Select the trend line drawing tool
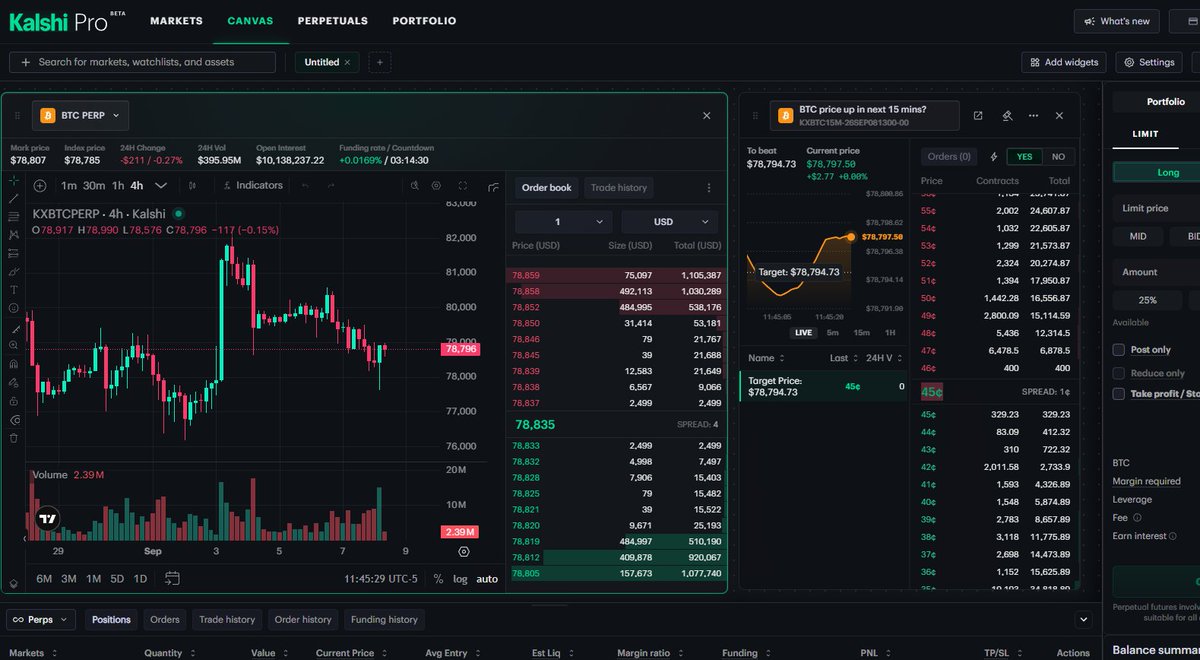Screen dimensions: 1200x660 (x=13, y=199)
